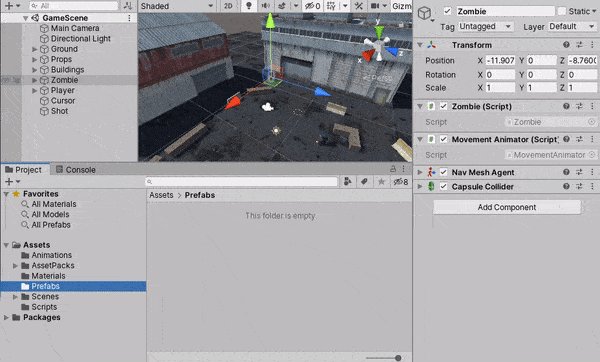Screen dimensions: 600x362
Task: Open Transform component more options menu
Action: 592,45
